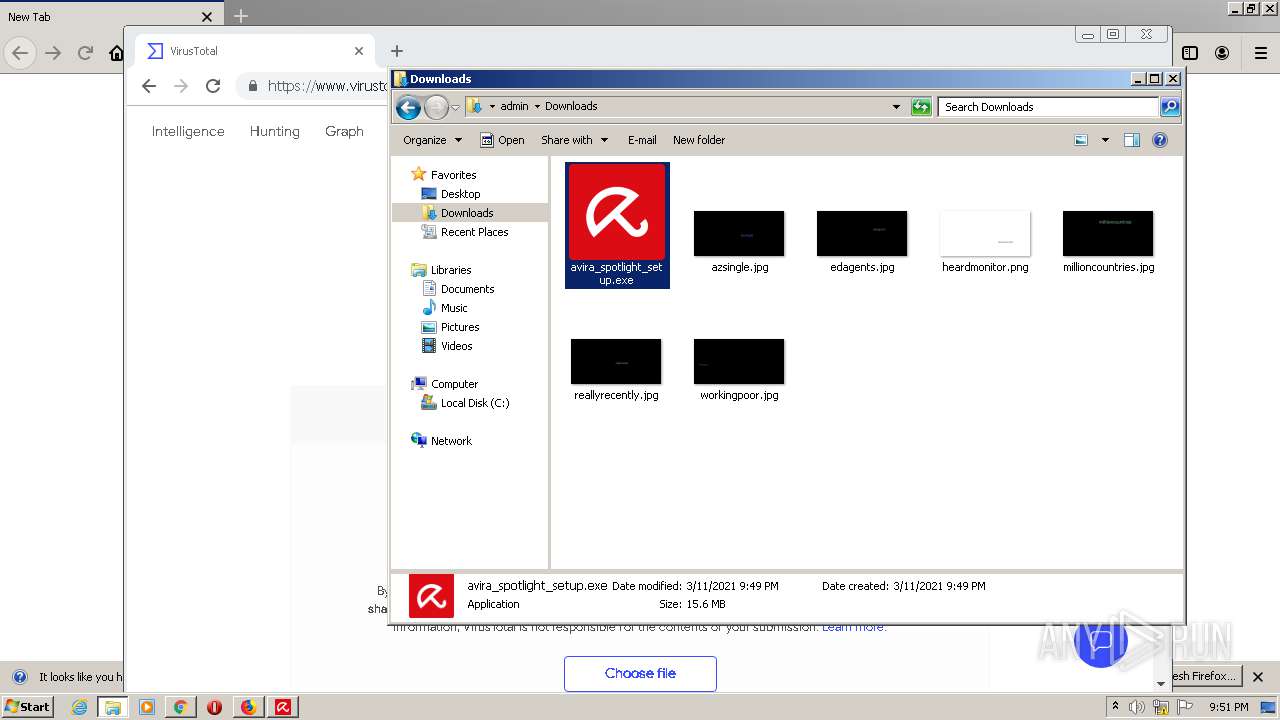Screen dimensions: 1280x720
Task: Select Libraries in navigation pane
Action: (x=451, y=270)
